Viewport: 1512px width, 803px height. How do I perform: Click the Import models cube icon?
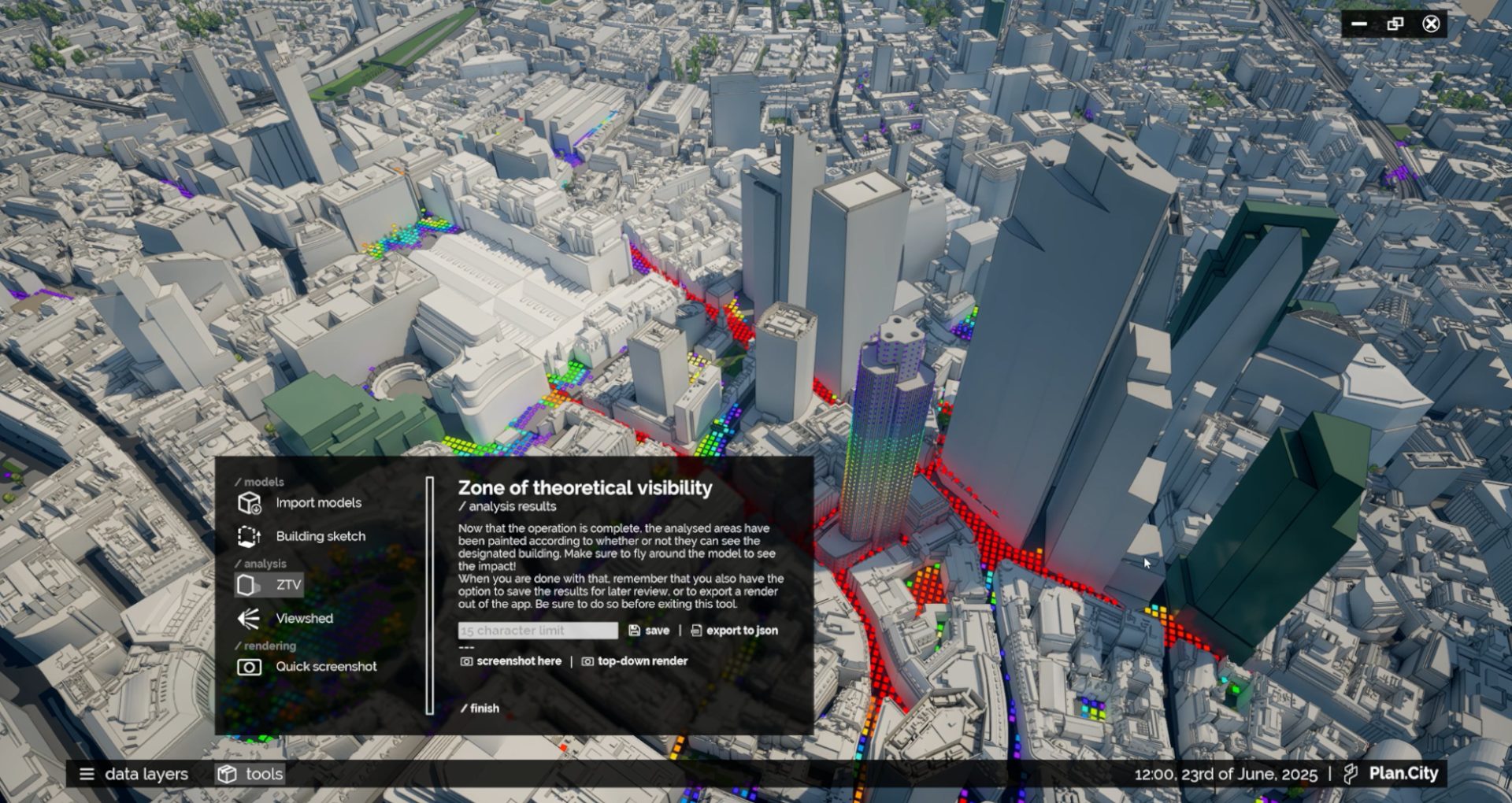click(249, 503)
